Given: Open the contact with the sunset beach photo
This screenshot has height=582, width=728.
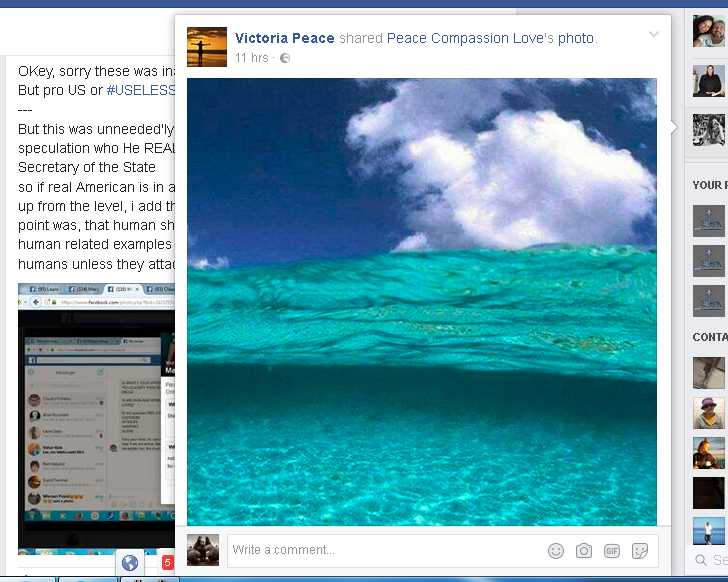Looking at the screenshot, I should (x=708, y=453).
